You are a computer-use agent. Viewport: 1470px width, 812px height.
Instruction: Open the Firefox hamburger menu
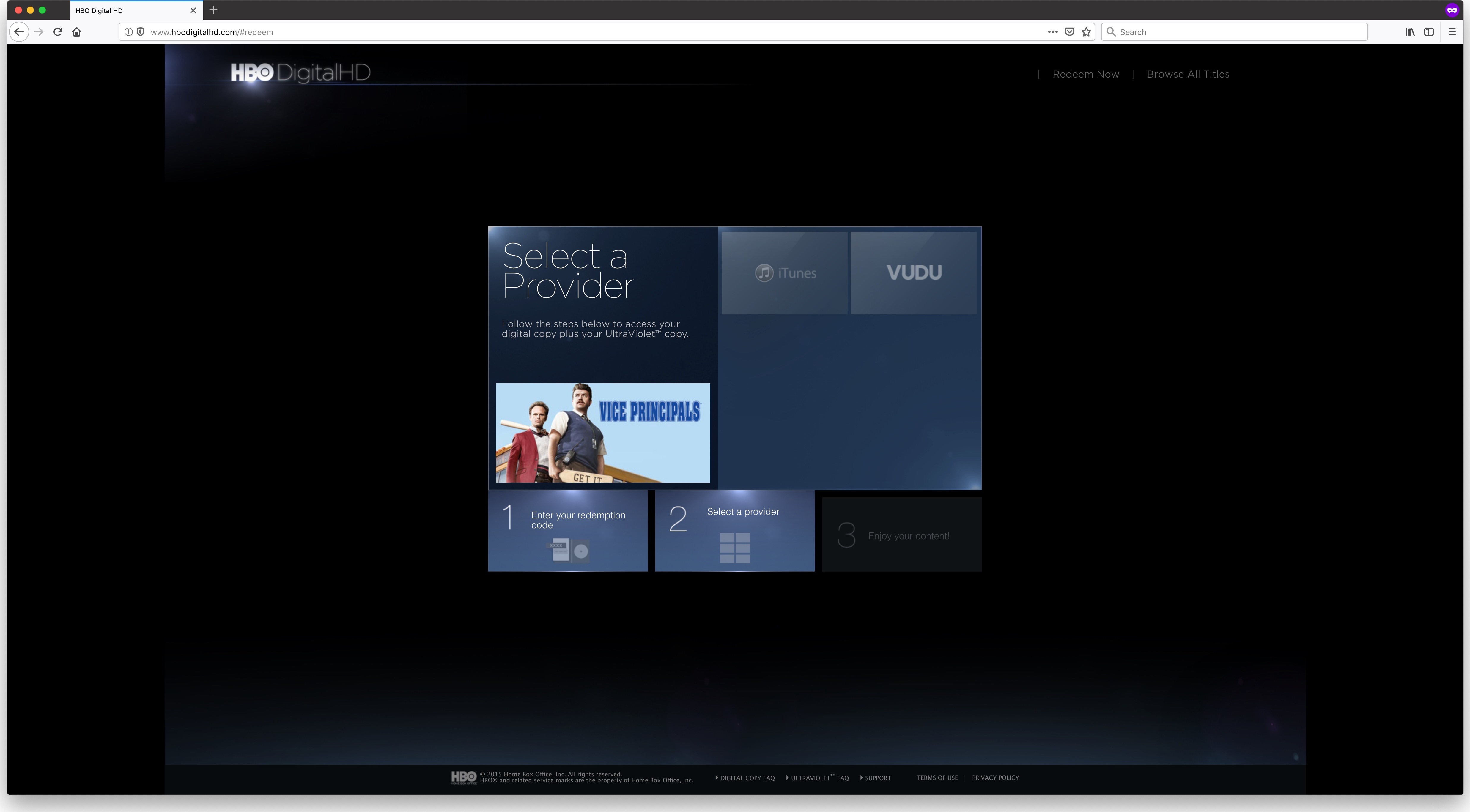coord(1452,32)
